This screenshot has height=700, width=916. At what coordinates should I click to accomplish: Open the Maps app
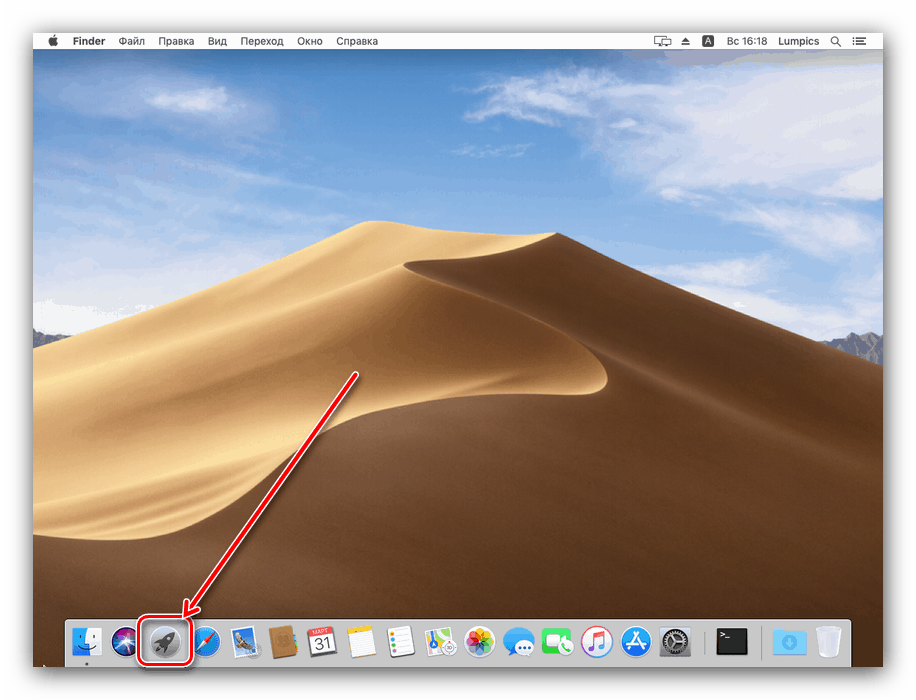(440, 642)
